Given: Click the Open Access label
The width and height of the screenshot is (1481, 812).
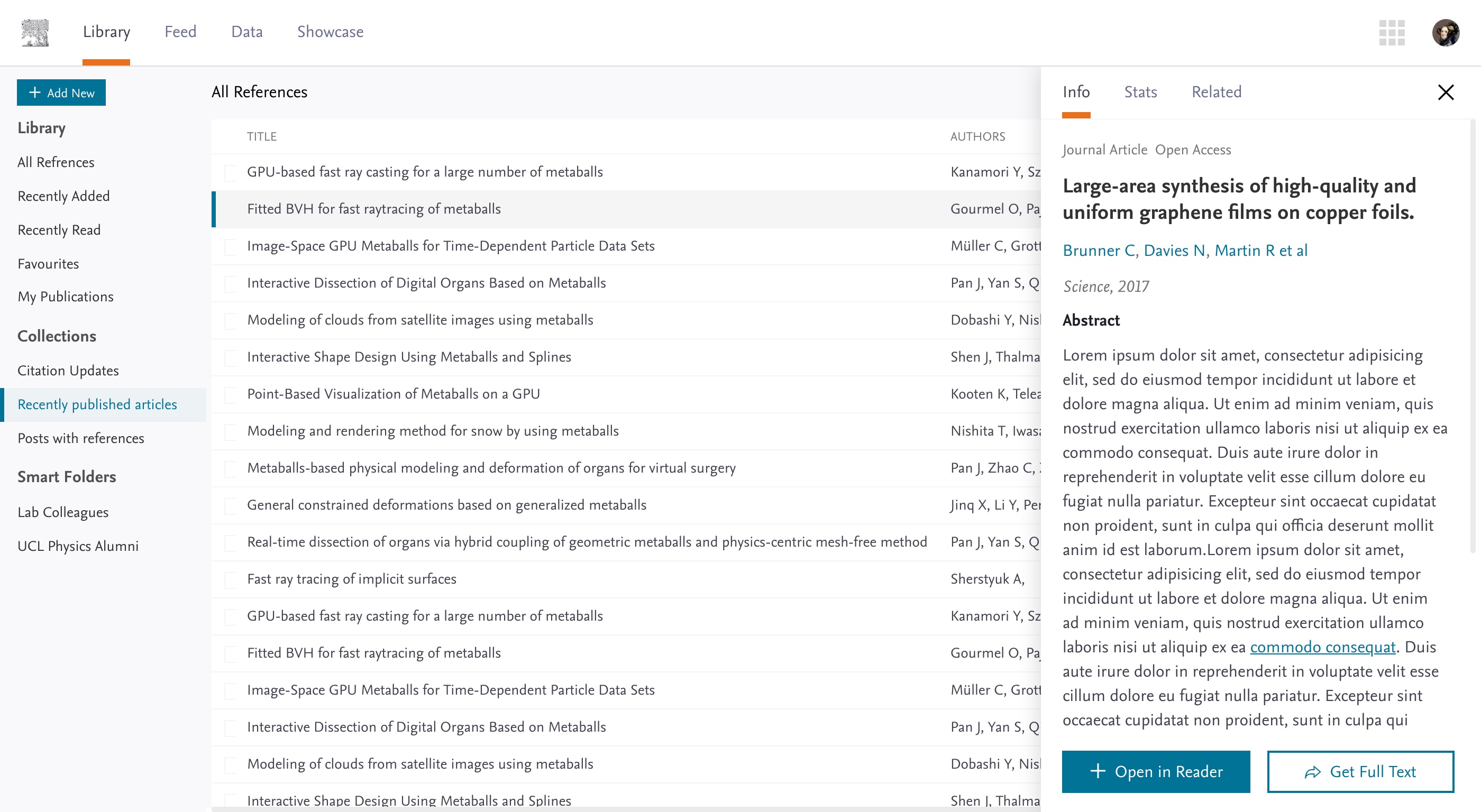Looking at the screenshot, I should coord(1193,150).
